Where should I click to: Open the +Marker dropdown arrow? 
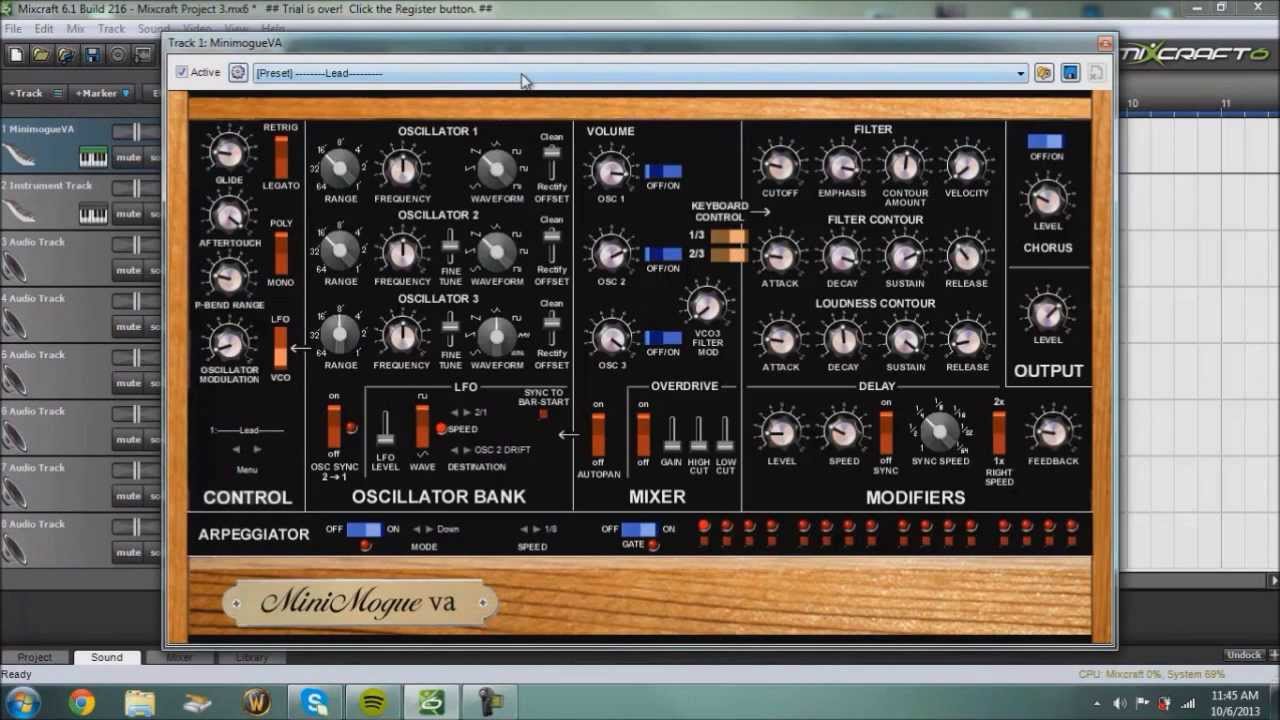click(126, 93)
